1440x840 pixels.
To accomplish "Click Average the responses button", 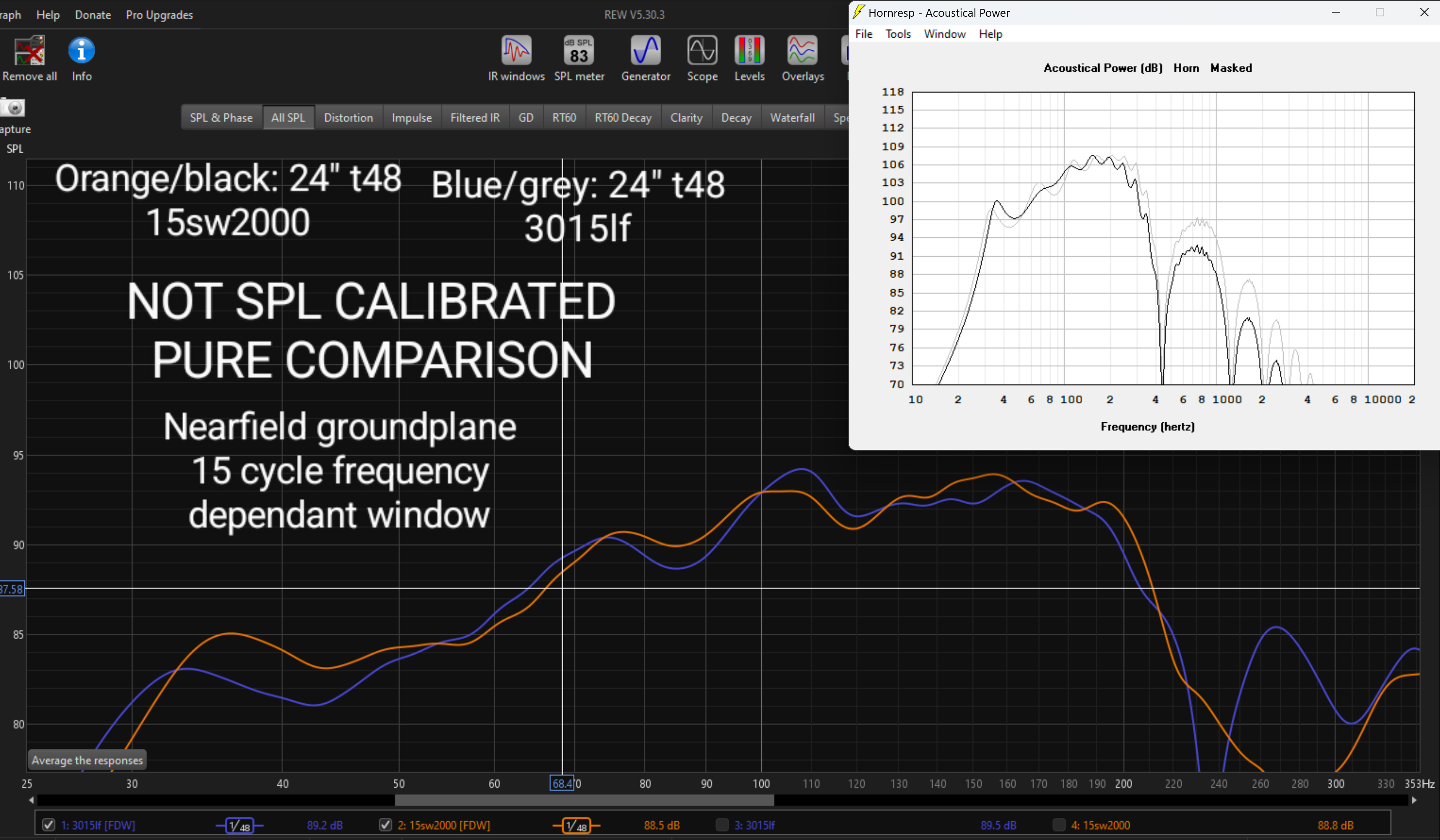I will coord(87,760).
